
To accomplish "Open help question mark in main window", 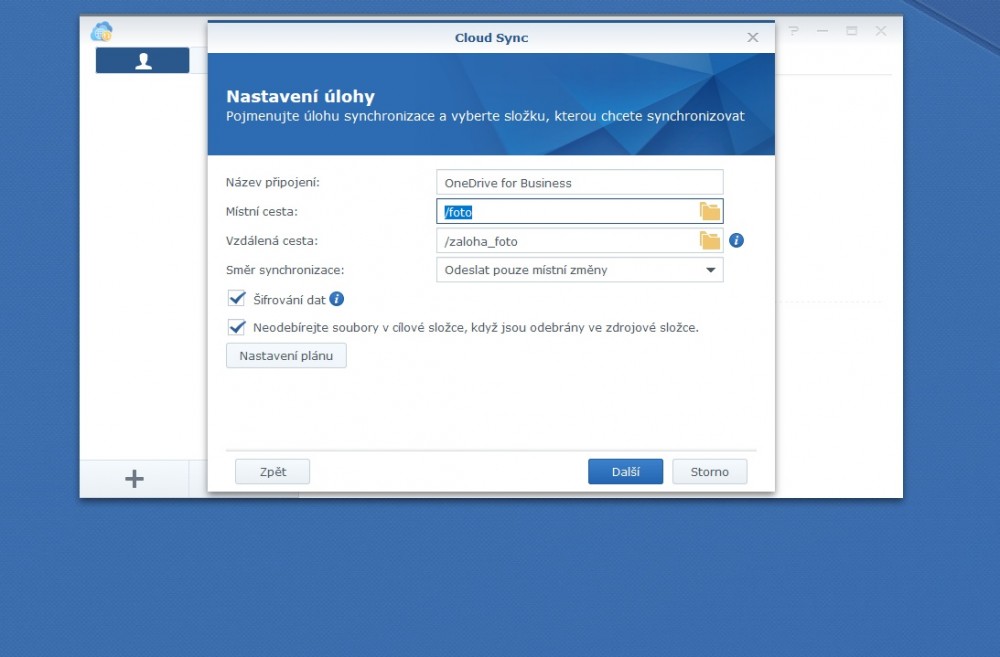I will tap(794, 31).
